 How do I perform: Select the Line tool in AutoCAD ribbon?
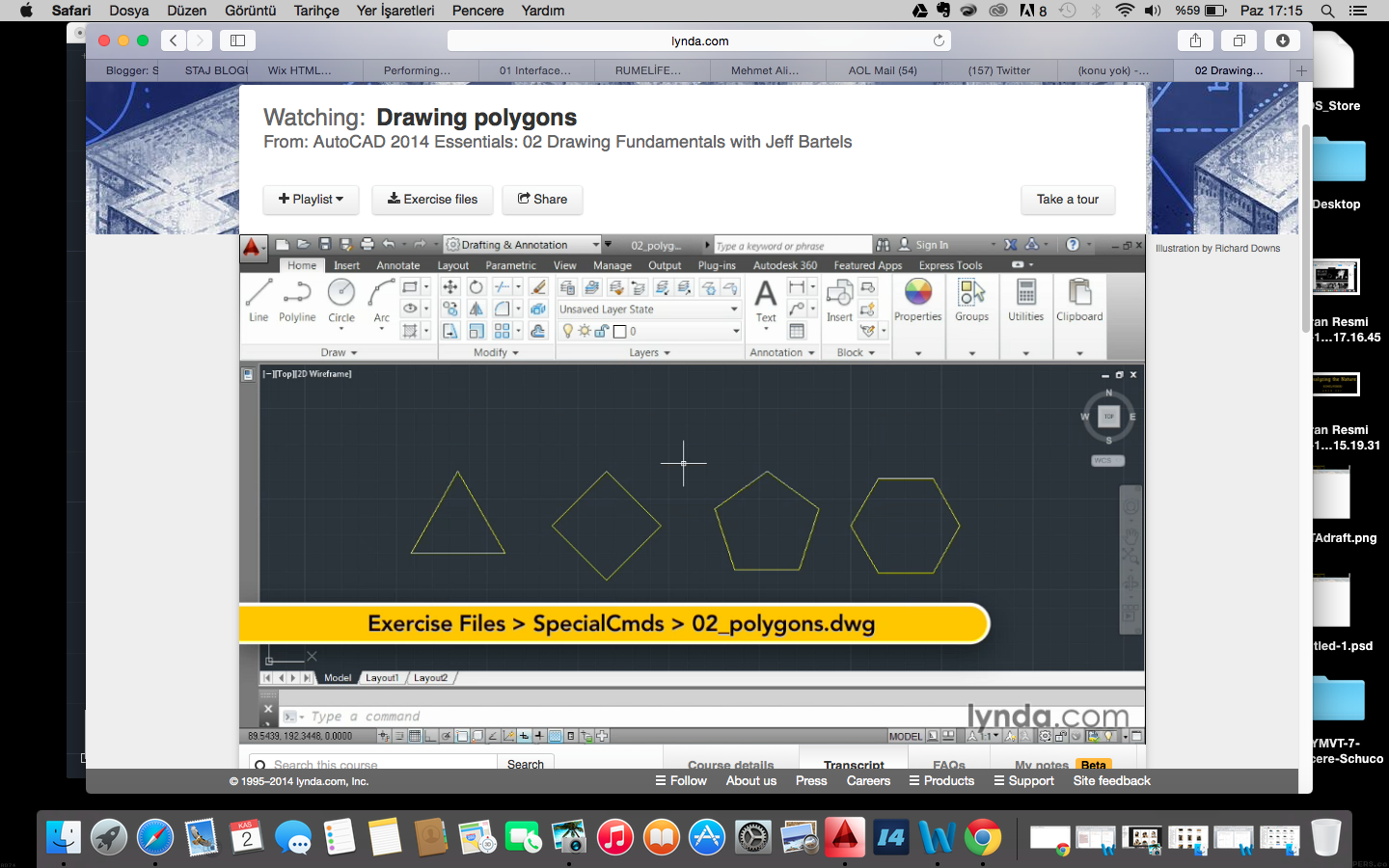point(259,300)
